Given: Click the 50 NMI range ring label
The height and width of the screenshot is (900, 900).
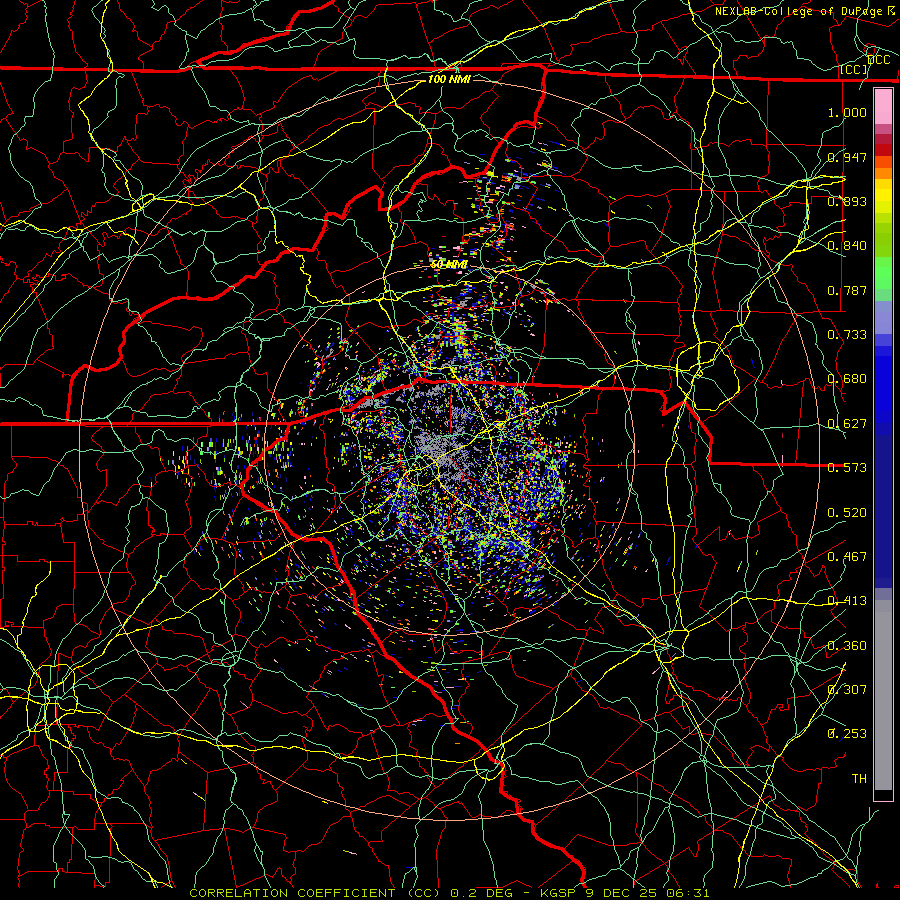Looking at the screenshot, I should coord(449,265).
